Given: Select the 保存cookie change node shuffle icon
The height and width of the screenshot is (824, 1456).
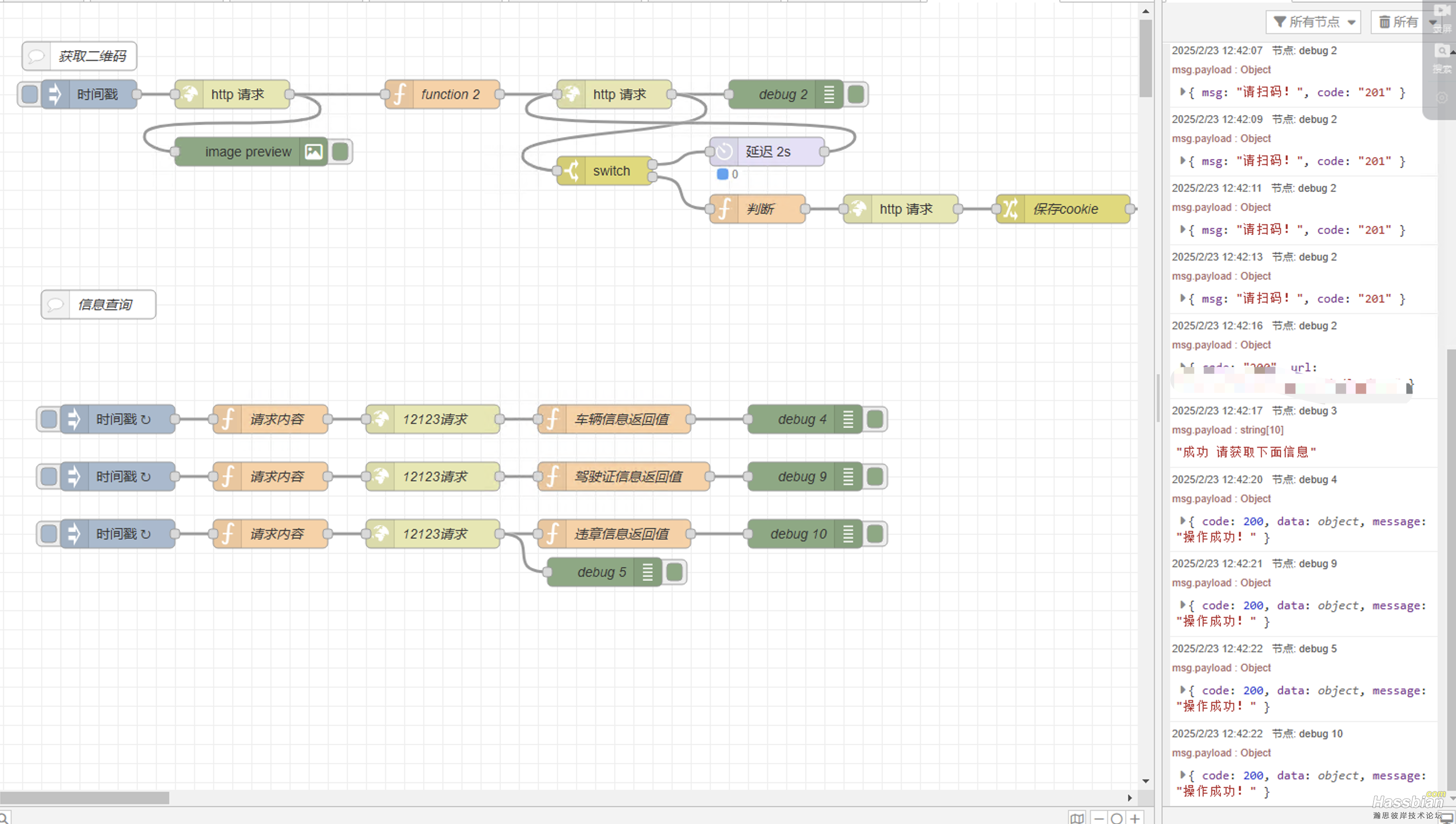Looking at the screenshot, I should point(1010,209).
